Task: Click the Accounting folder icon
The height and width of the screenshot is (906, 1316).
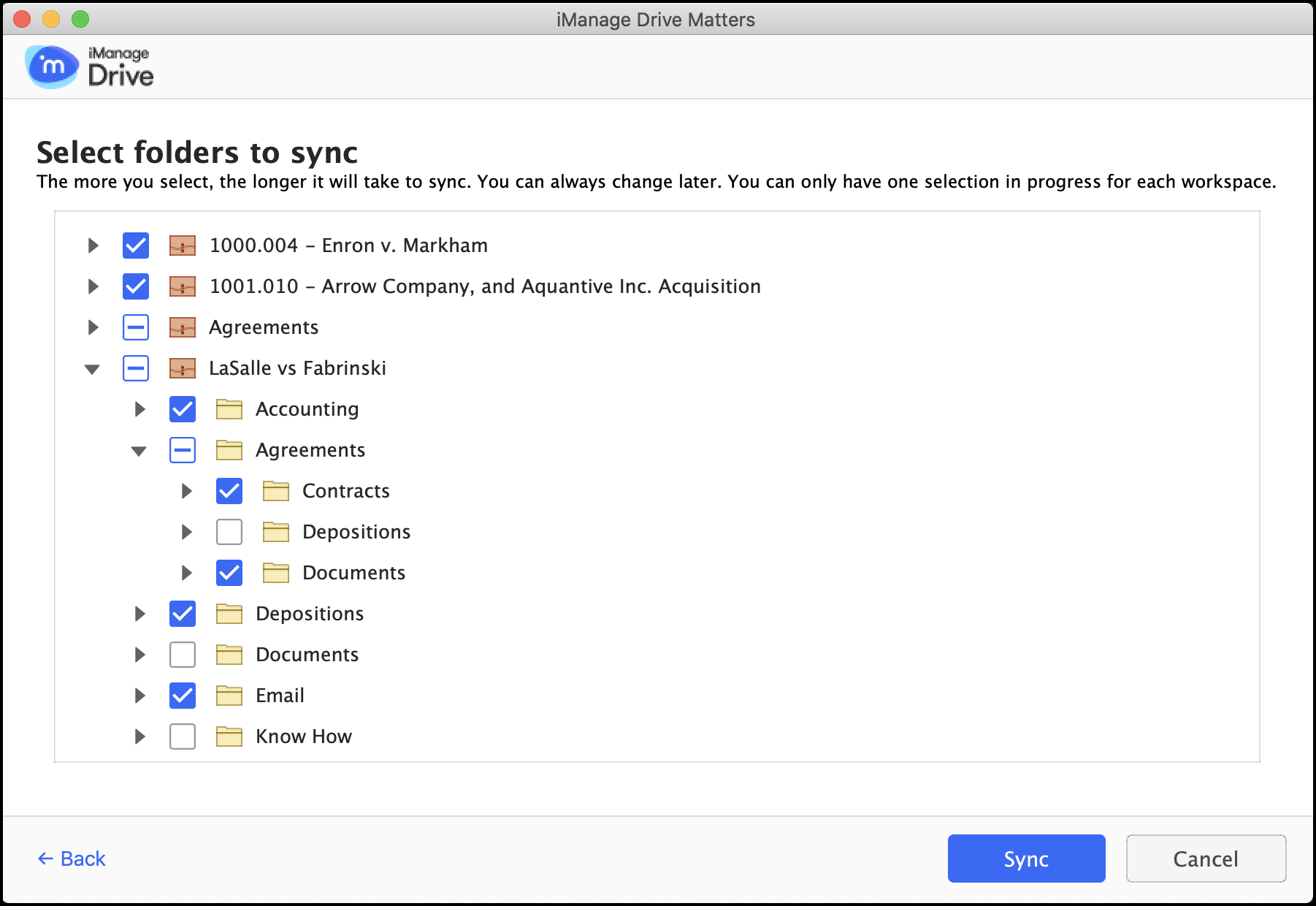Action: tap(229, 409)
